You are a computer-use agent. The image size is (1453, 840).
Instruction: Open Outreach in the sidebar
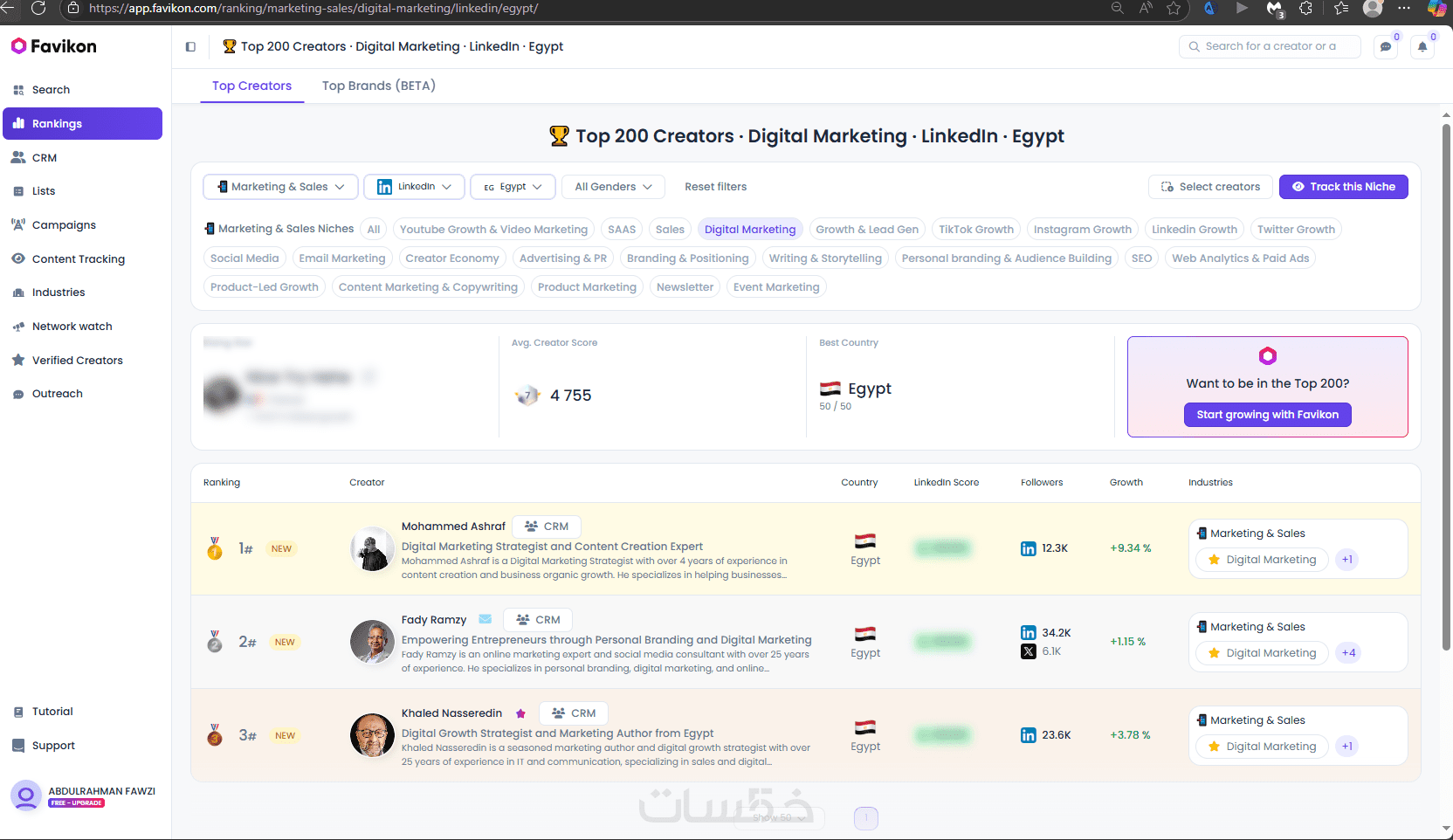(82, 394)
